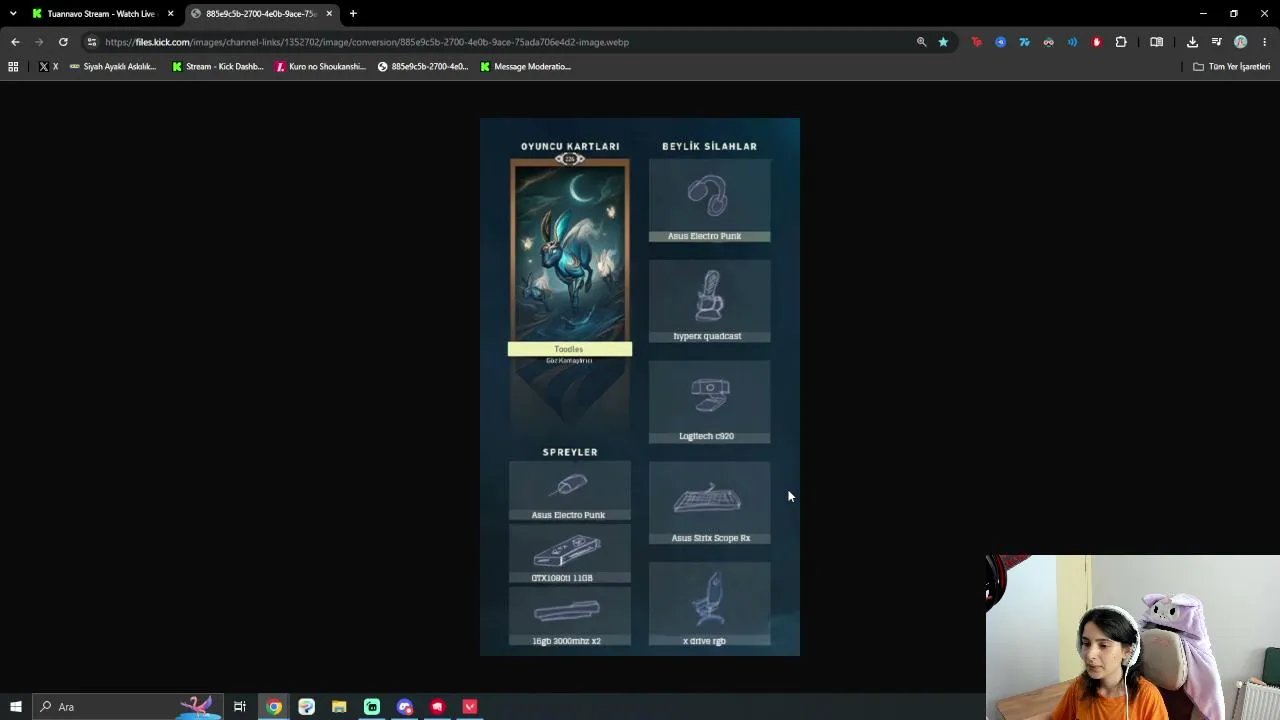Show browser downloads

click(1192, 42)
